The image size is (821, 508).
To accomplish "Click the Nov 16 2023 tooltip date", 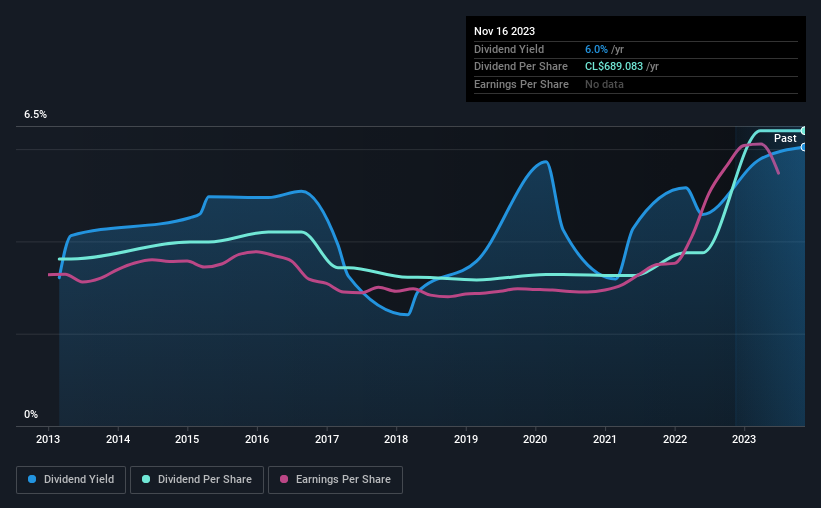I will pos(504,31).
